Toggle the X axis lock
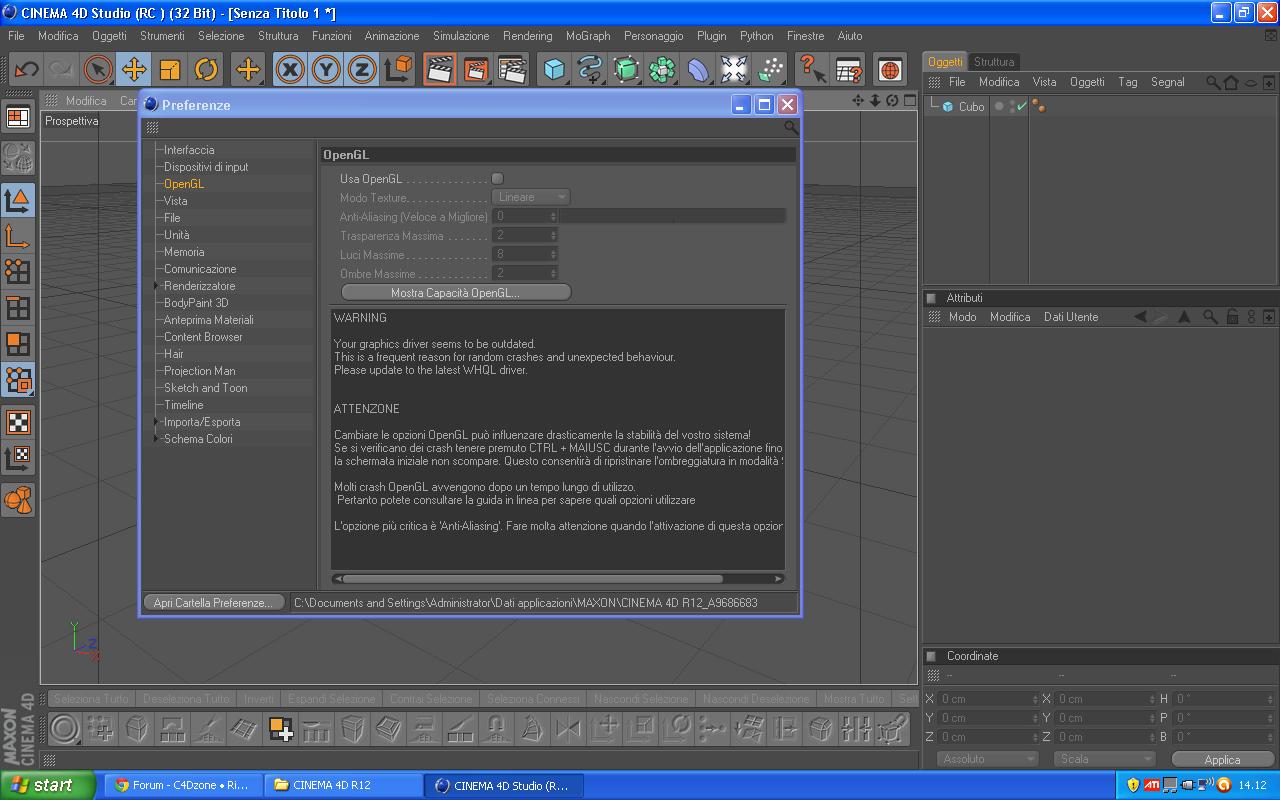Viewport: 1280px width, 800px height. (290, 69)
